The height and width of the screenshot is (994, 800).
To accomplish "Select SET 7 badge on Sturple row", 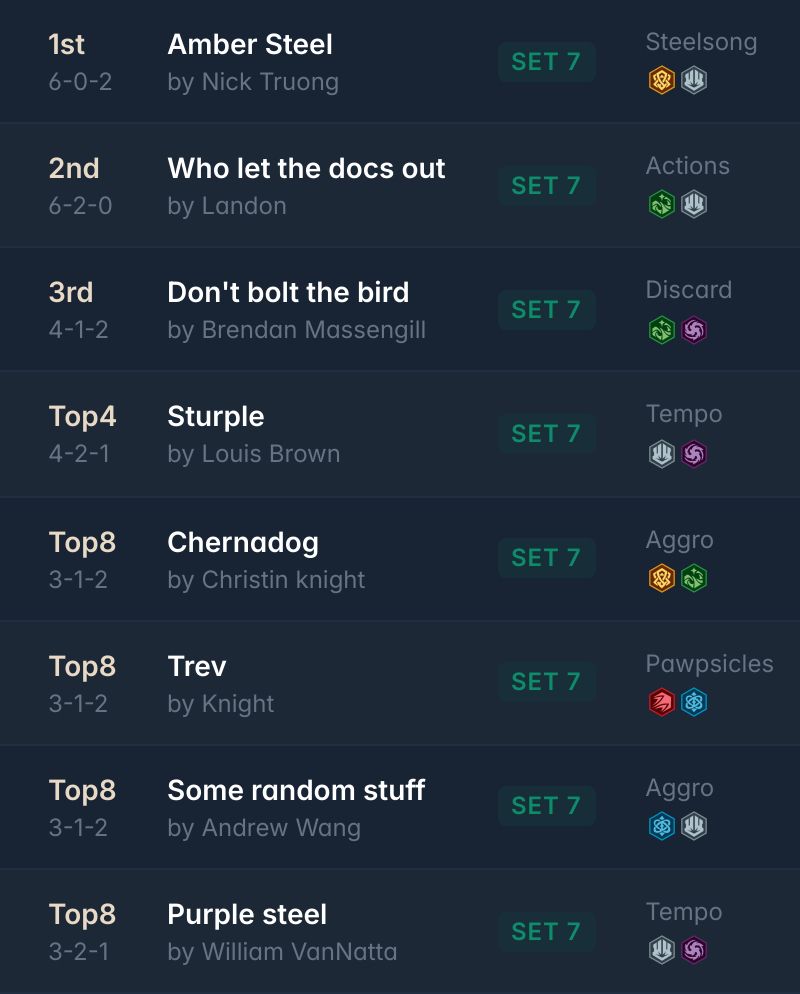I will pos(546,434).
